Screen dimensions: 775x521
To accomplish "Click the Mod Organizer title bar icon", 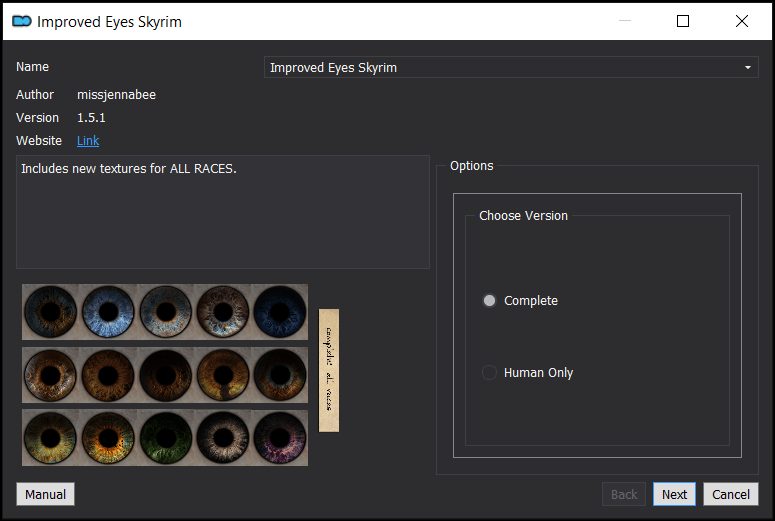I will click(22, 21).
